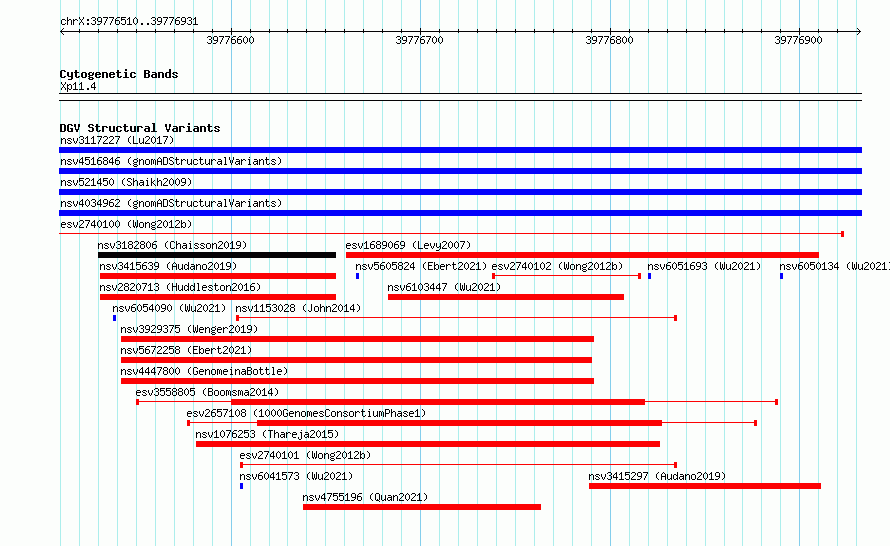Click the 39776600 ruler position
Screen dimensions: 890x546
pyautogui.click(x=230, y=40)
